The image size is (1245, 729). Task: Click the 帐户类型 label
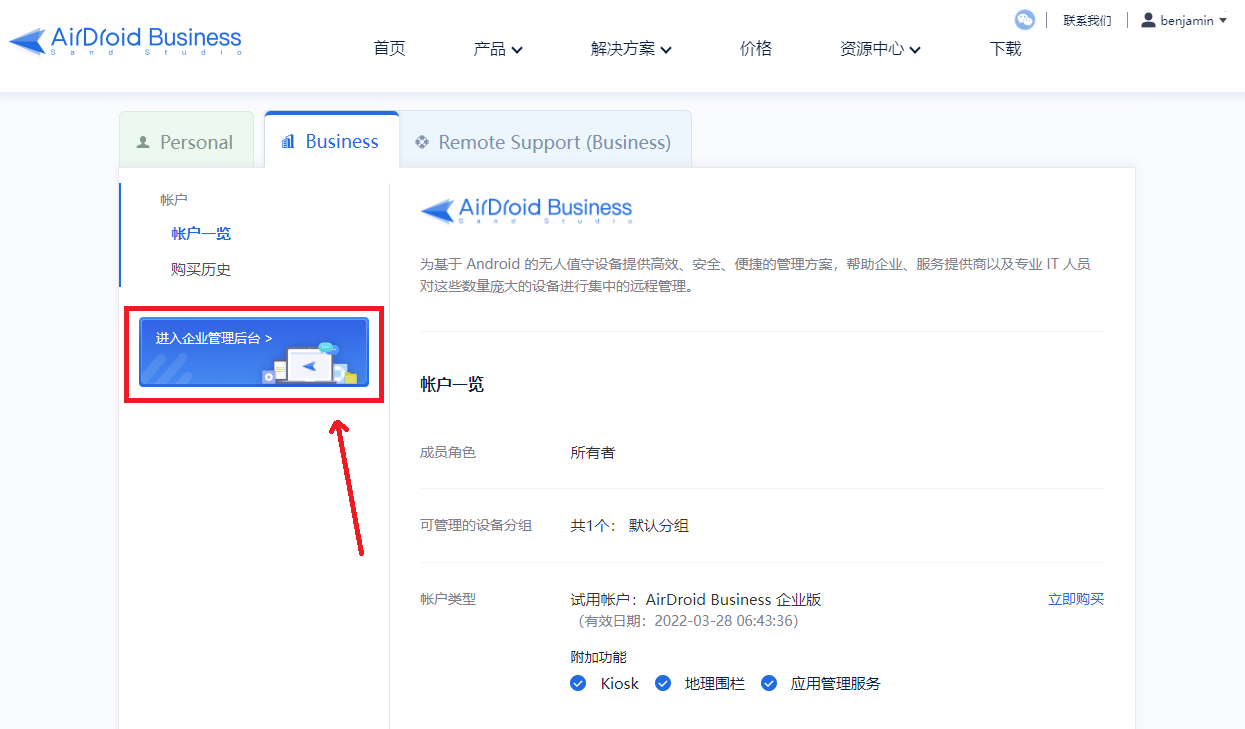[x=448, y=599]
